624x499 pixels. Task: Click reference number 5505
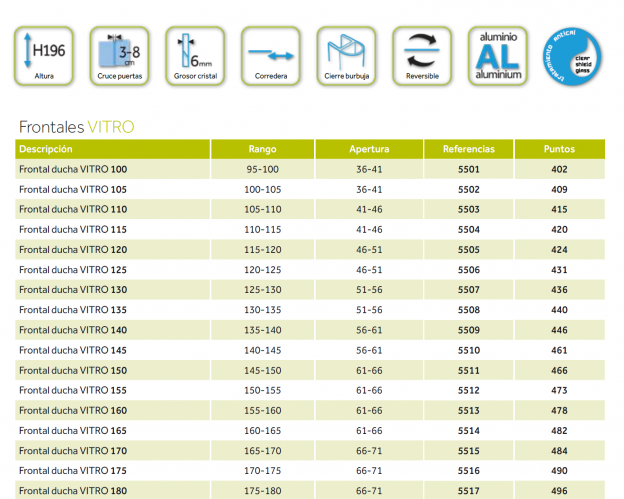coord(468,250)
